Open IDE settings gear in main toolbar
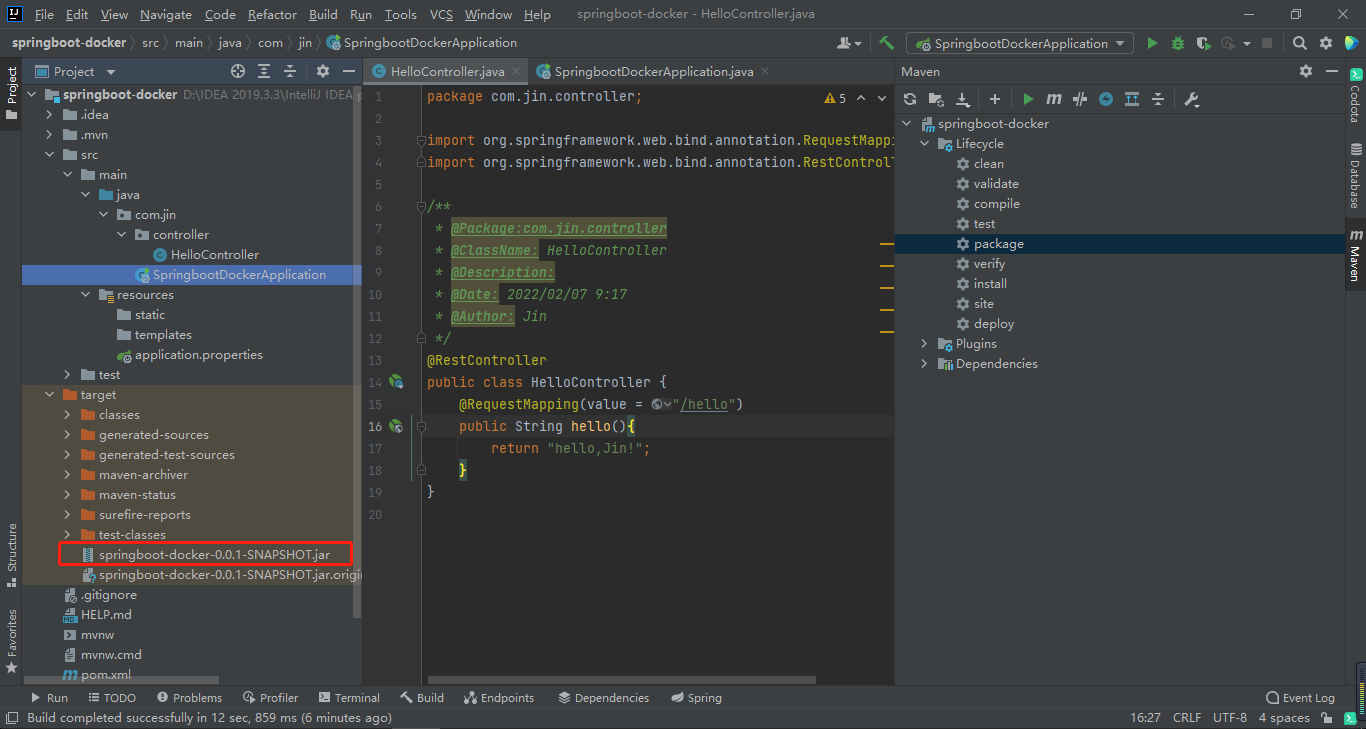The width and height of the screenshot is (1366, 729). [1326, 43]
